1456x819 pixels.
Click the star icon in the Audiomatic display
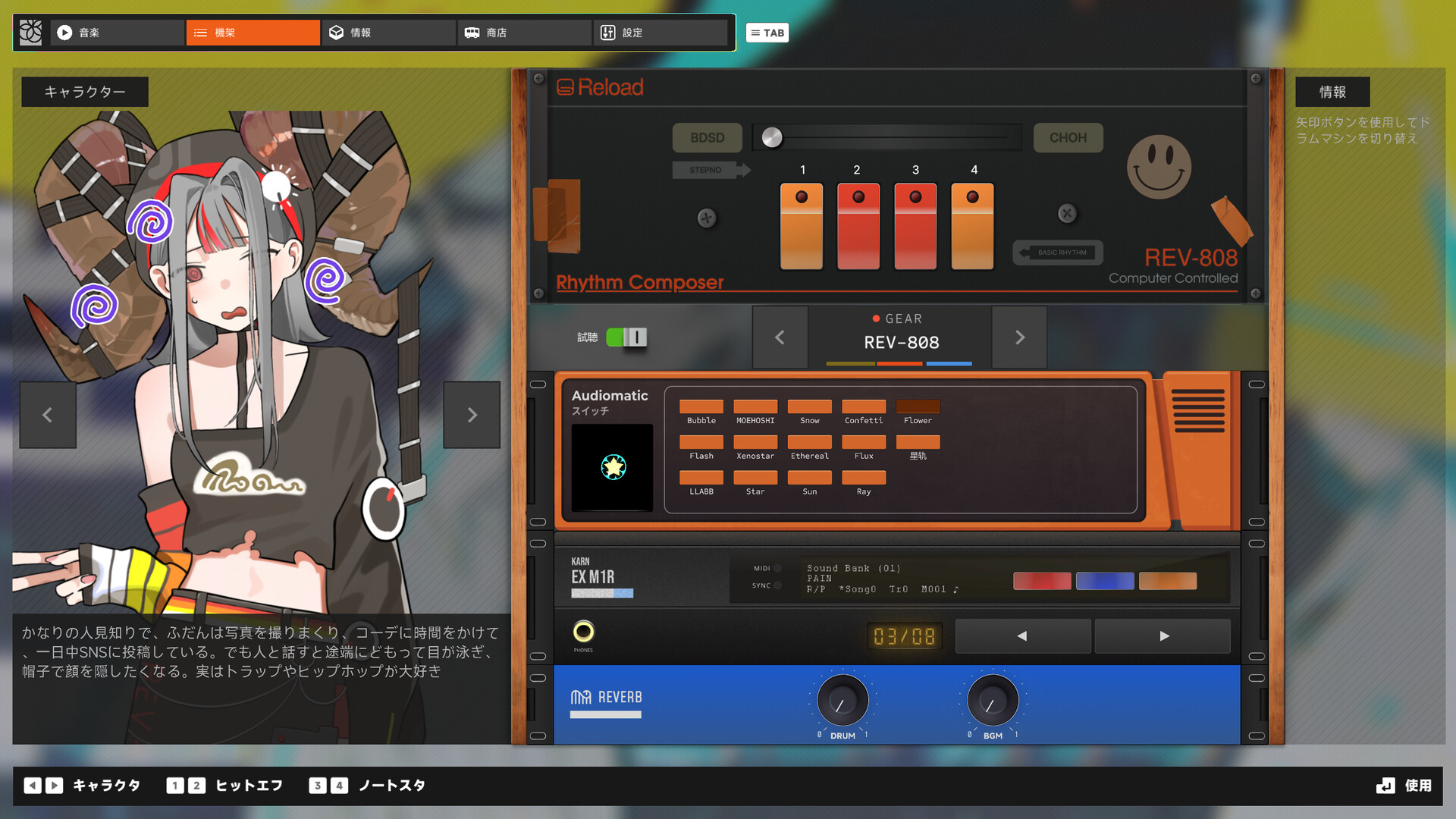(x=613, y=467)
